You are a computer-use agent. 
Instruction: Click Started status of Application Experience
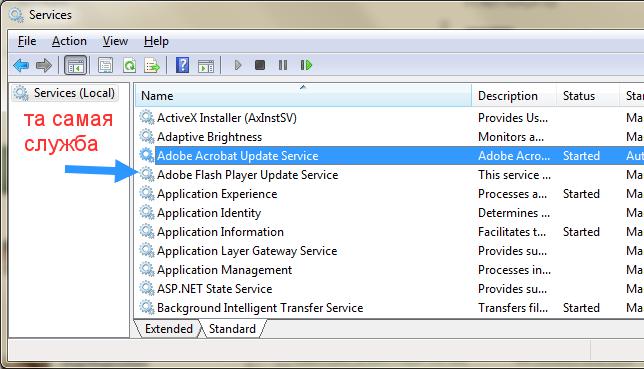click(x=581, y=194)
